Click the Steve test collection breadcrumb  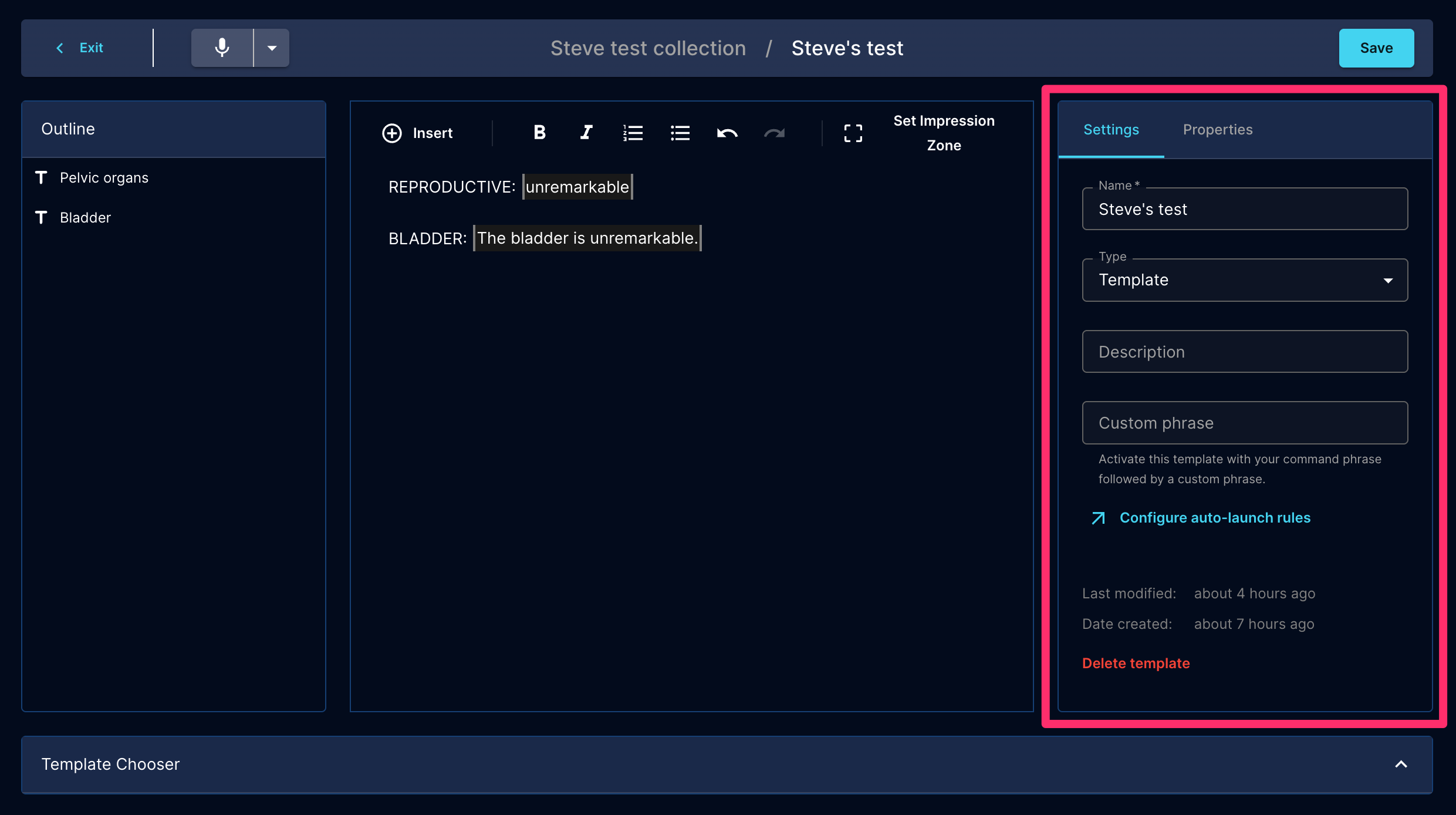click(x=648, y=48)
